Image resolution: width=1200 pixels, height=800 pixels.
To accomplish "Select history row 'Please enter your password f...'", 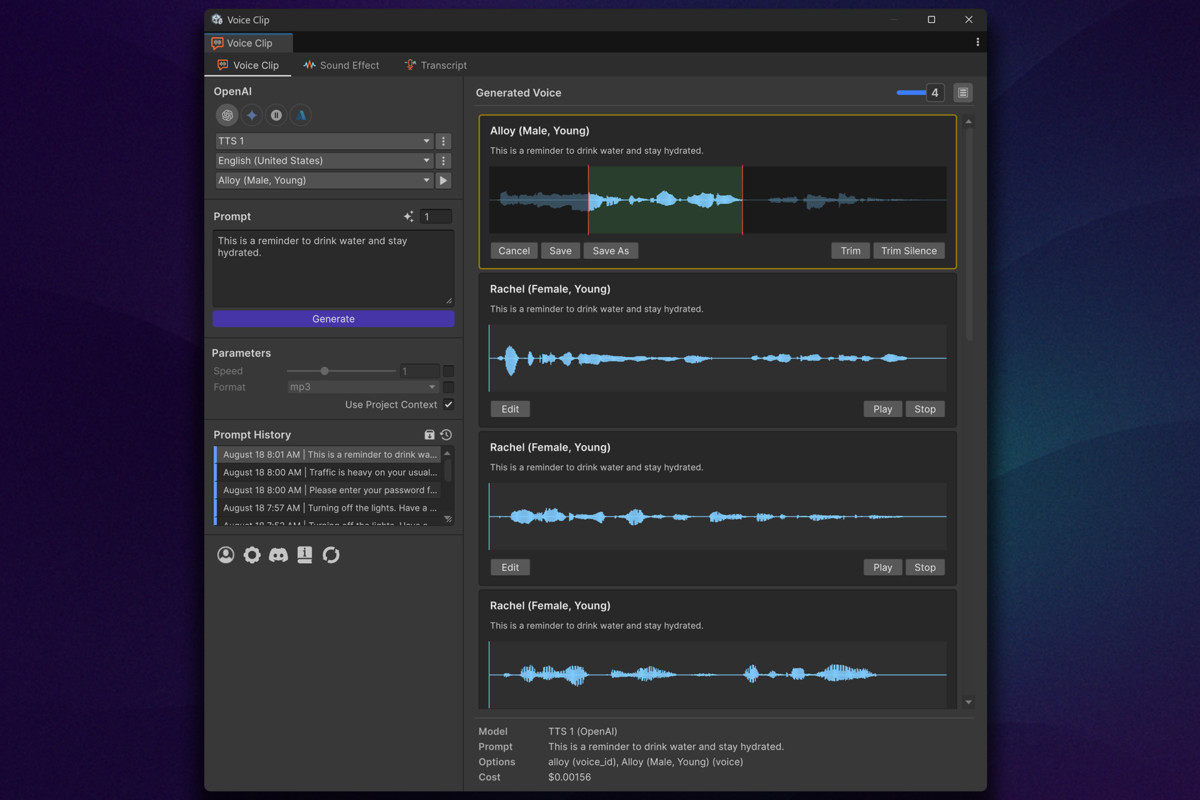I will [328, 490].
